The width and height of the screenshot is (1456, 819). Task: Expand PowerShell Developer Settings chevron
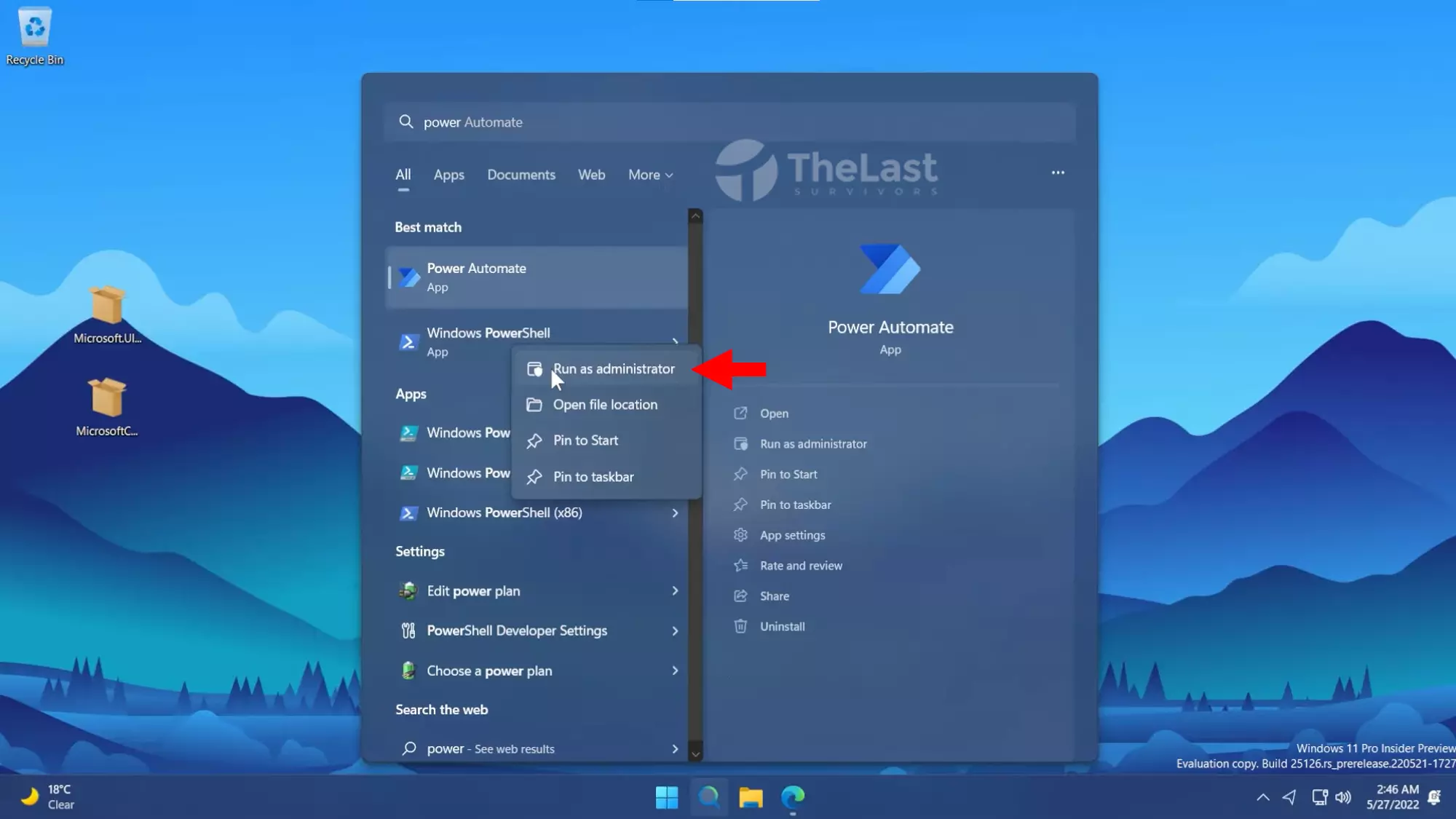pos(675,630)
